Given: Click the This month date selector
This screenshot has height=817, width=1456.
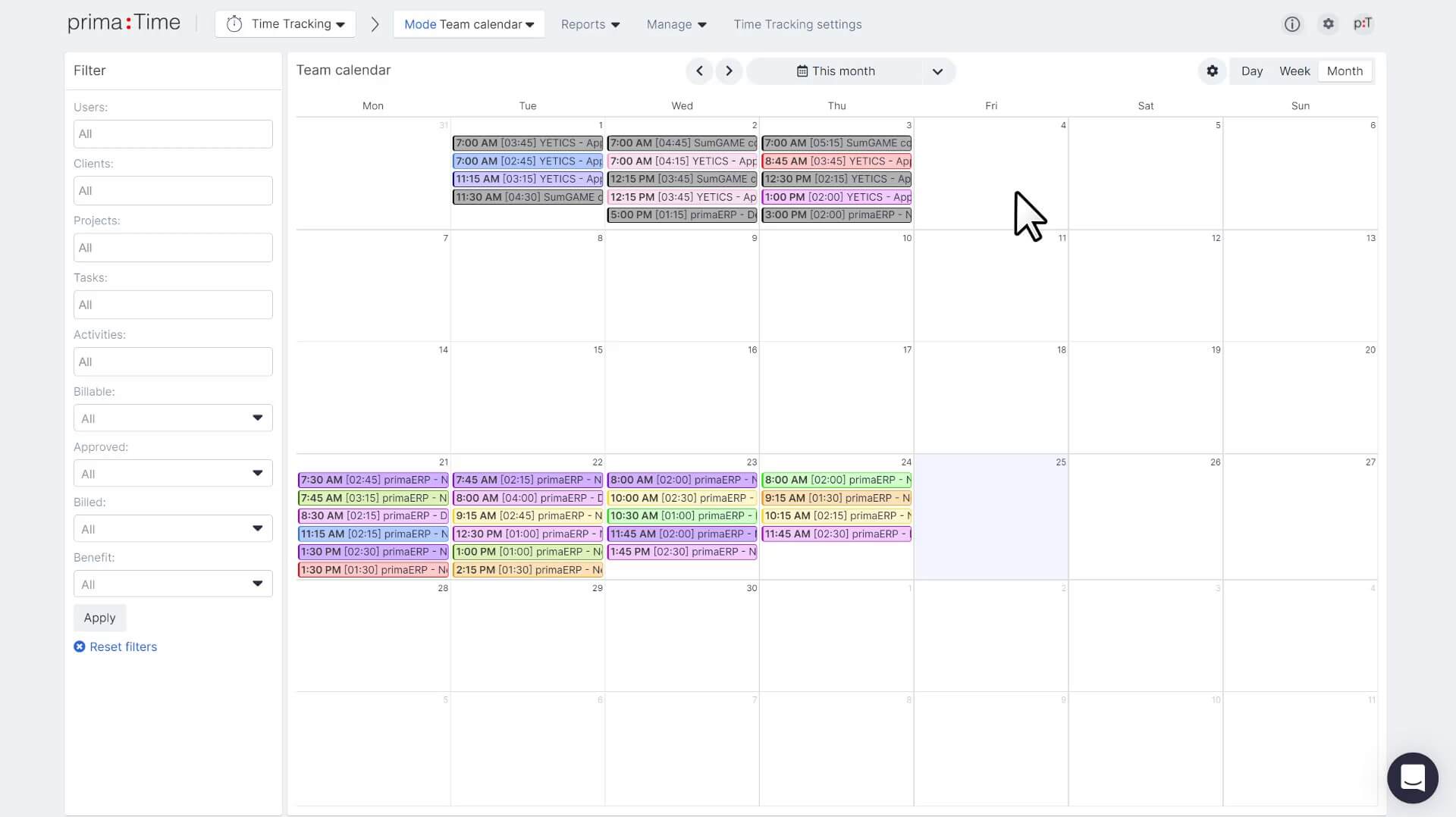Looking at the screenshot, I should click(x=835, y=71).
